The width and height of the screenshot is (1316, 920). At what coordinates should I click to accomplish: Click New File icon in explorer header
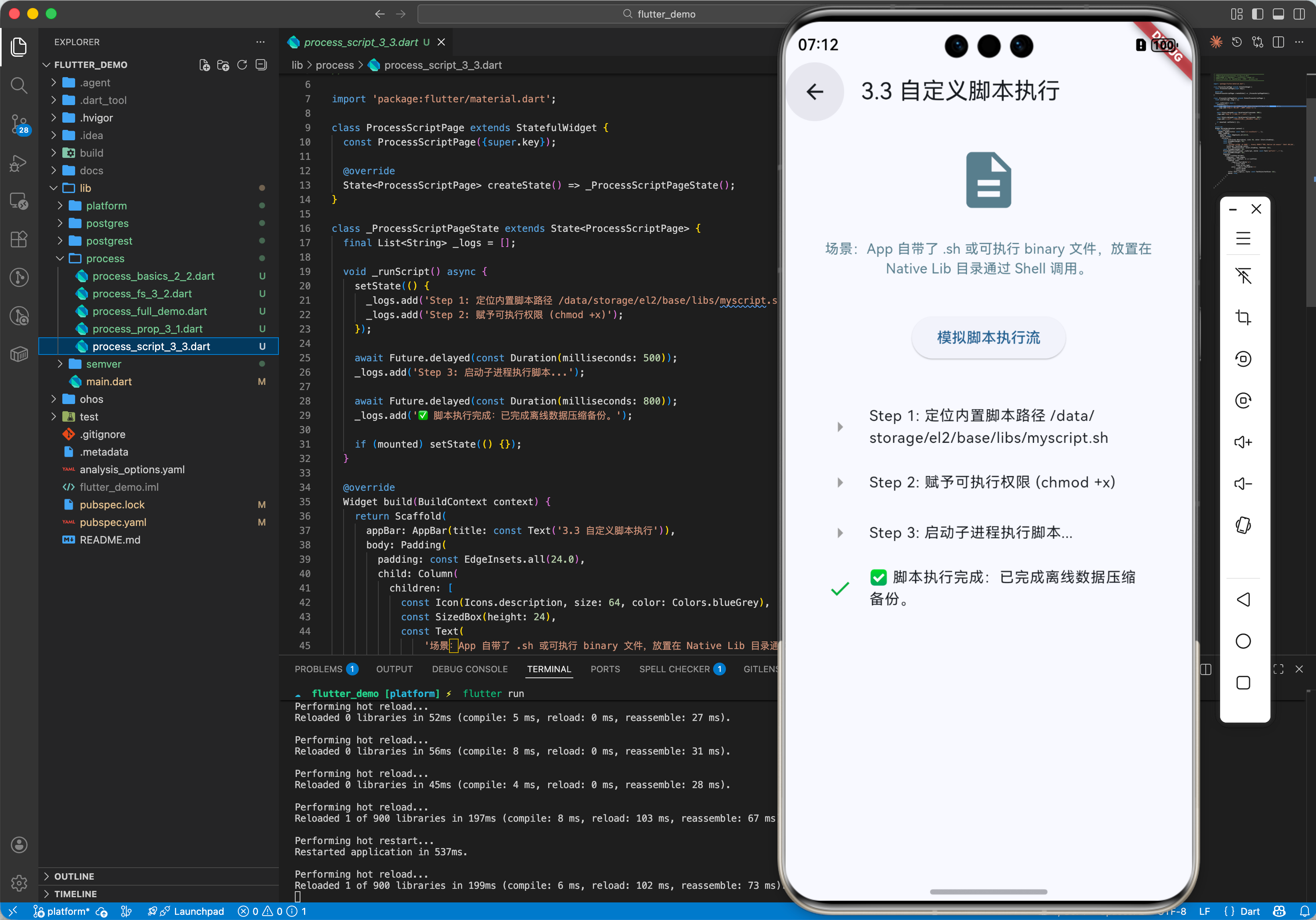pyautogui.click(x=204, y=65)
